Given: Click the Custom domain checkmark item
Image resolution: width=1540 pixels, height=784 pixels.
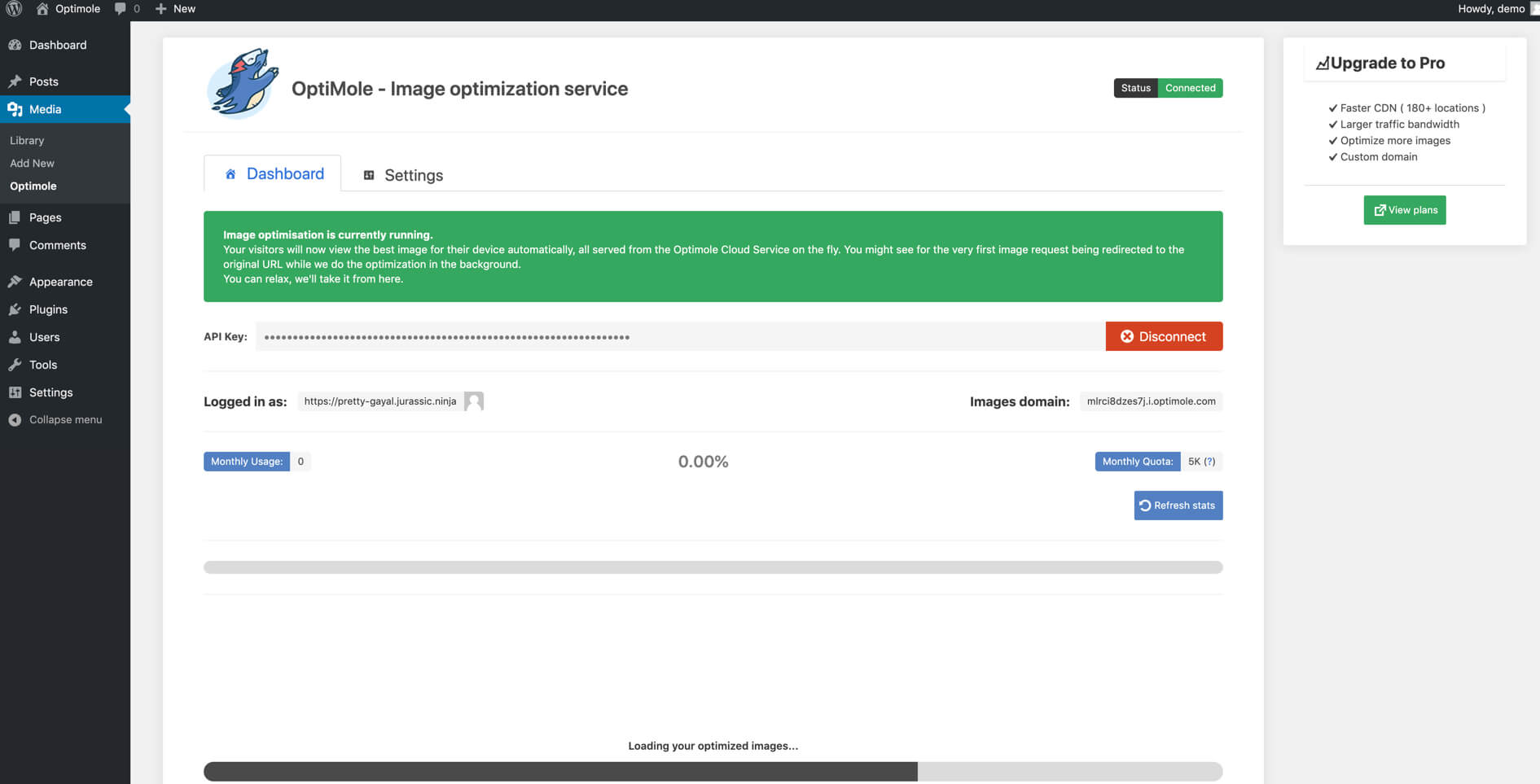Looking at the screenshot, I should tap(1373, 156).
